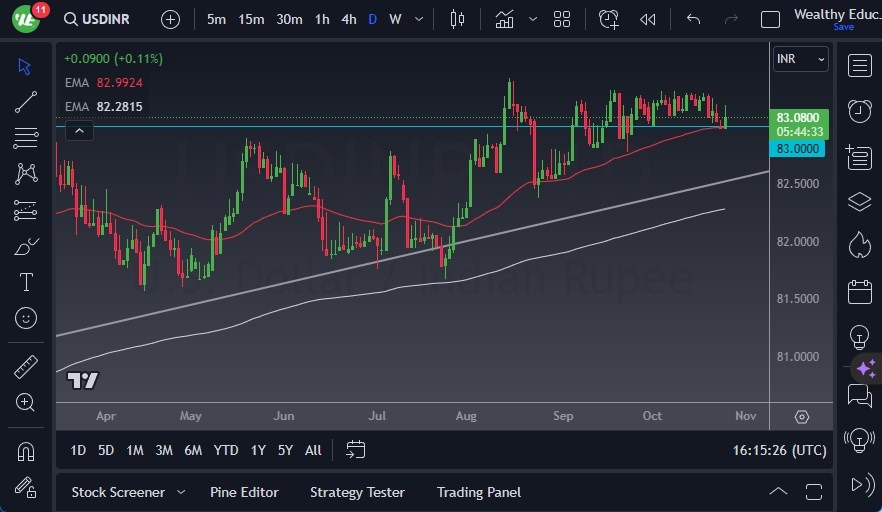
Task: Open the time interval dropdown arrow
Action: 417,19
